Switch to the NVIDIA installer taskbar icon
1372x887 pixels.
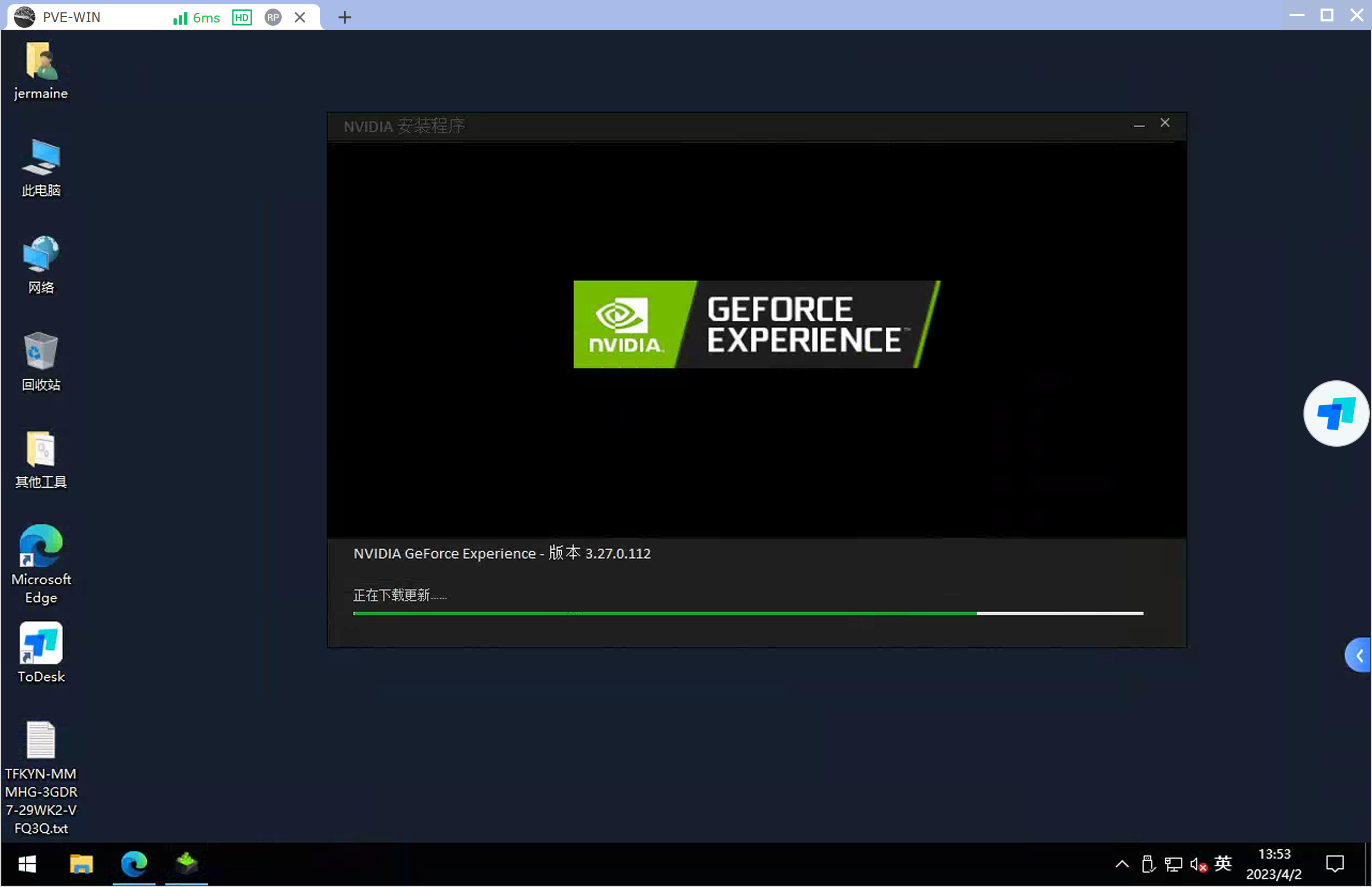click(186, 864)
